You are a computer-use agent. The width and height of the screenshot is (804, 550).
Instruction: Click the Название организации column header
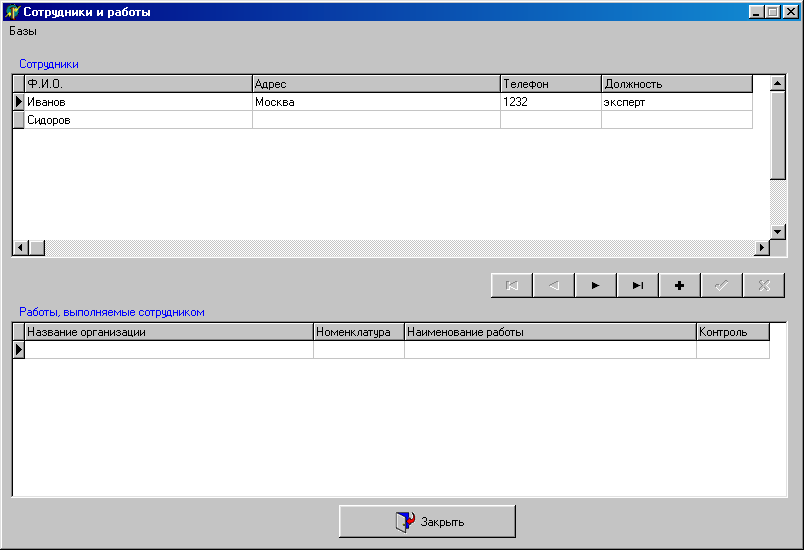tap(169, 332)
